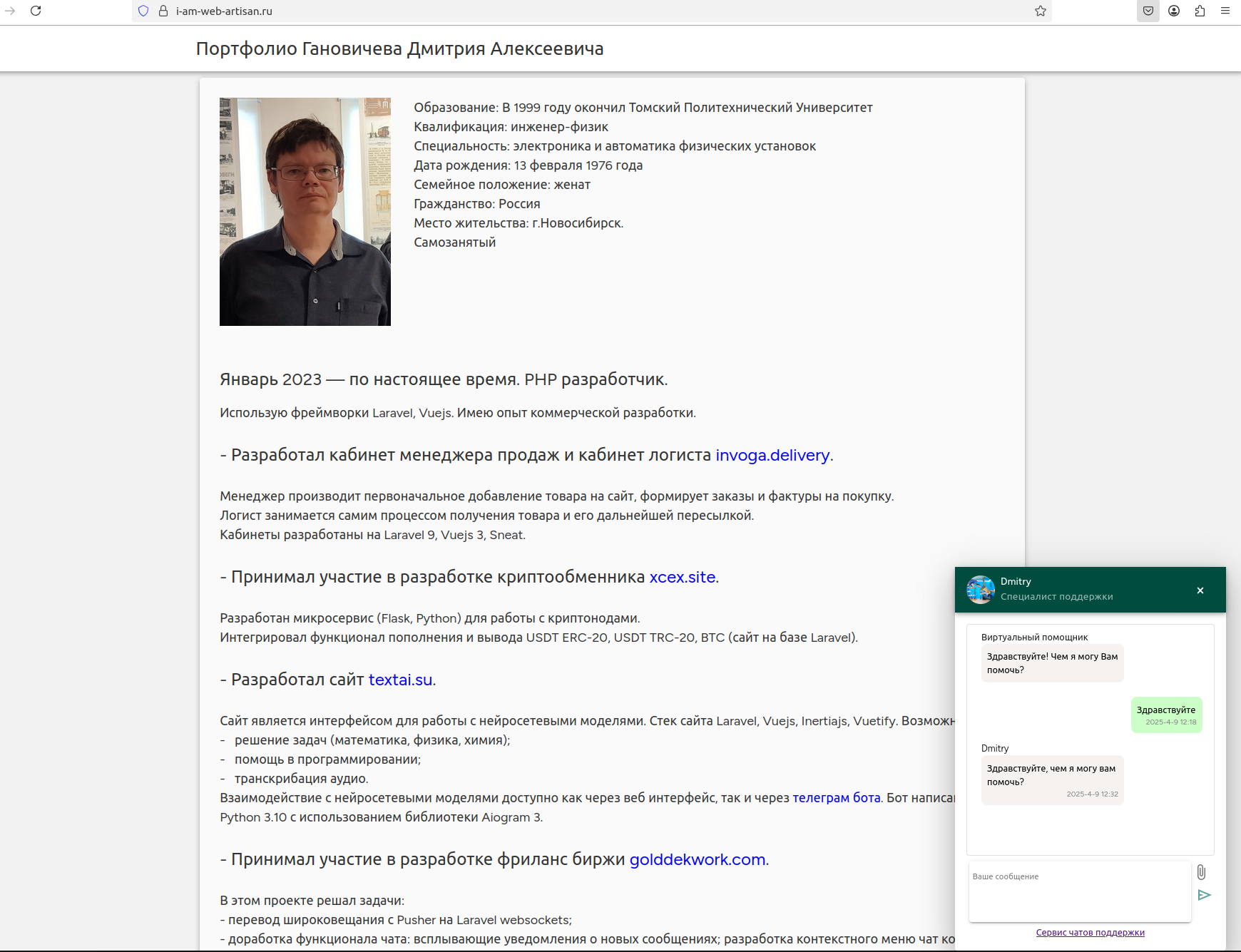Click 'Специальность: электроника и автоматика' line

coord(615,146)
